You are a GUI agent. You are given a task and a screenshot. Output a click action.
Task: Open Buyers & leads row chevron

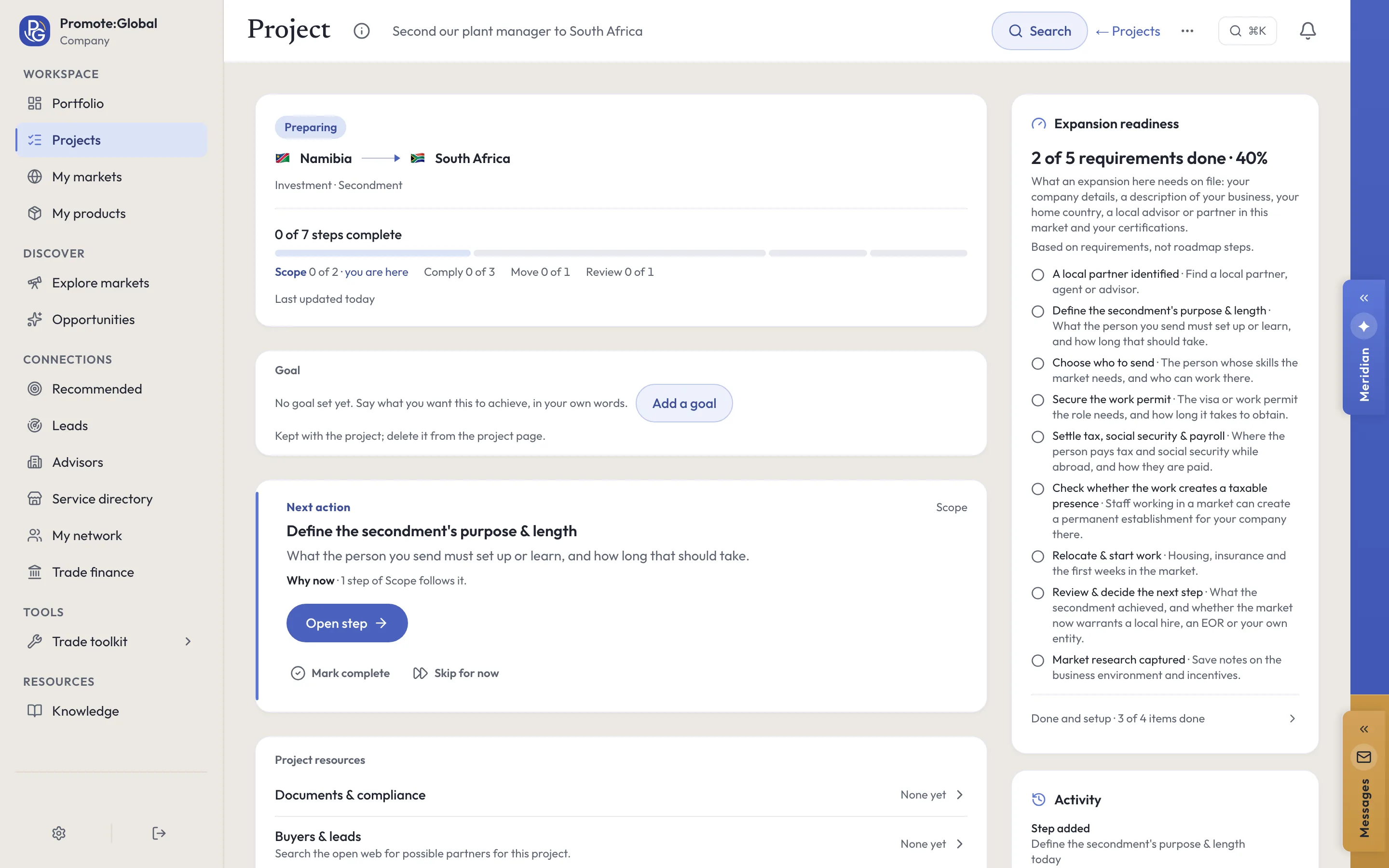point(960,844)
